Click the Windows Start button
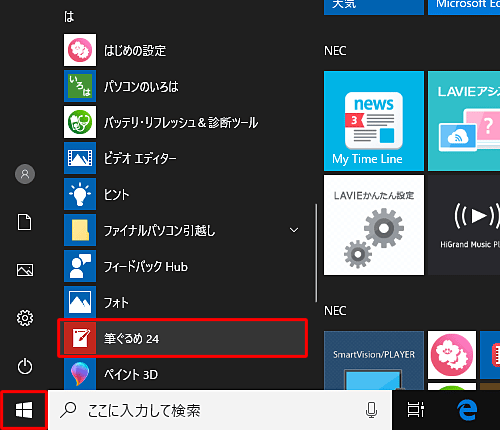The width and height of the screenshot is (500, 430). pos(24,410)
